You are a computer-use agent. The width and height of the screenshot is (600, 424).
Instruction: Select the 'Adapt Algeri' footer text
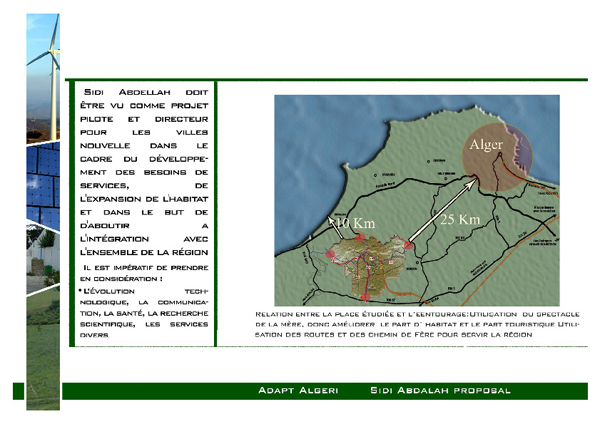[298, 390]
